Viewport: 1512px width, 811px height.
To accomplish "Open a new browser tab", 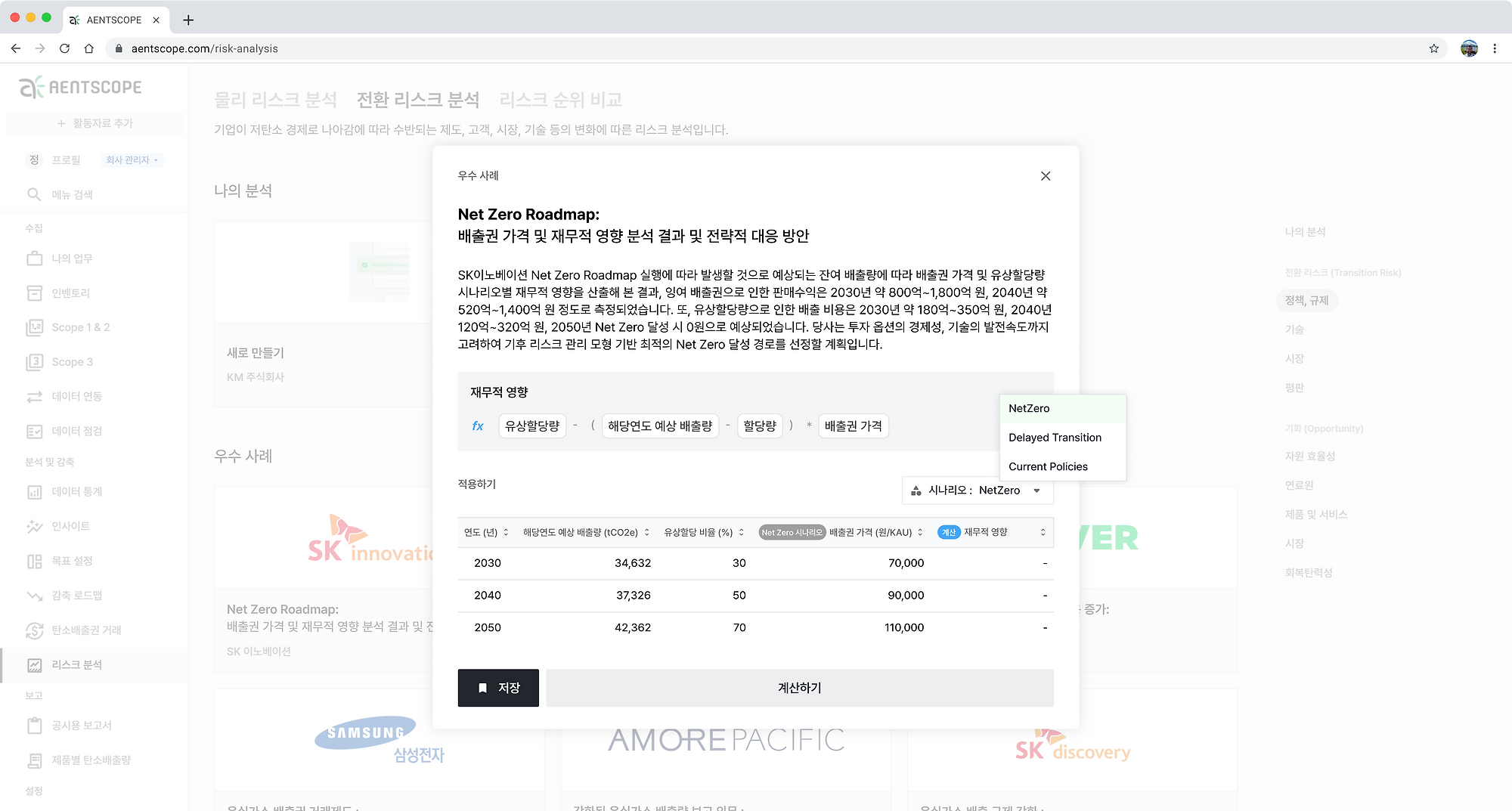I will (188, 20).
